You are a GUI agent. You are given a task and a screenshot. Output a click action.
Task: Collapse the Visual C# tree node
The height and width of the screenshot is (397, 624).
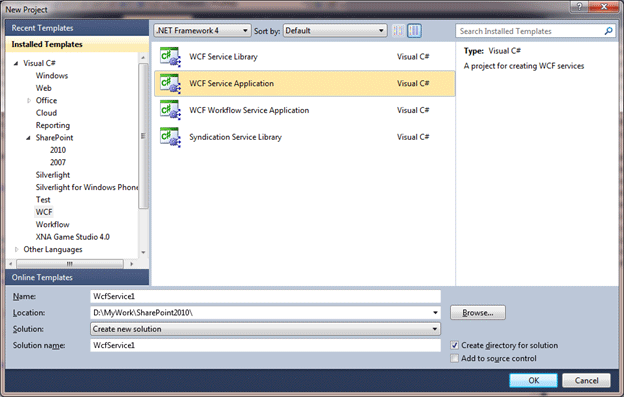[x=16, y=63]
